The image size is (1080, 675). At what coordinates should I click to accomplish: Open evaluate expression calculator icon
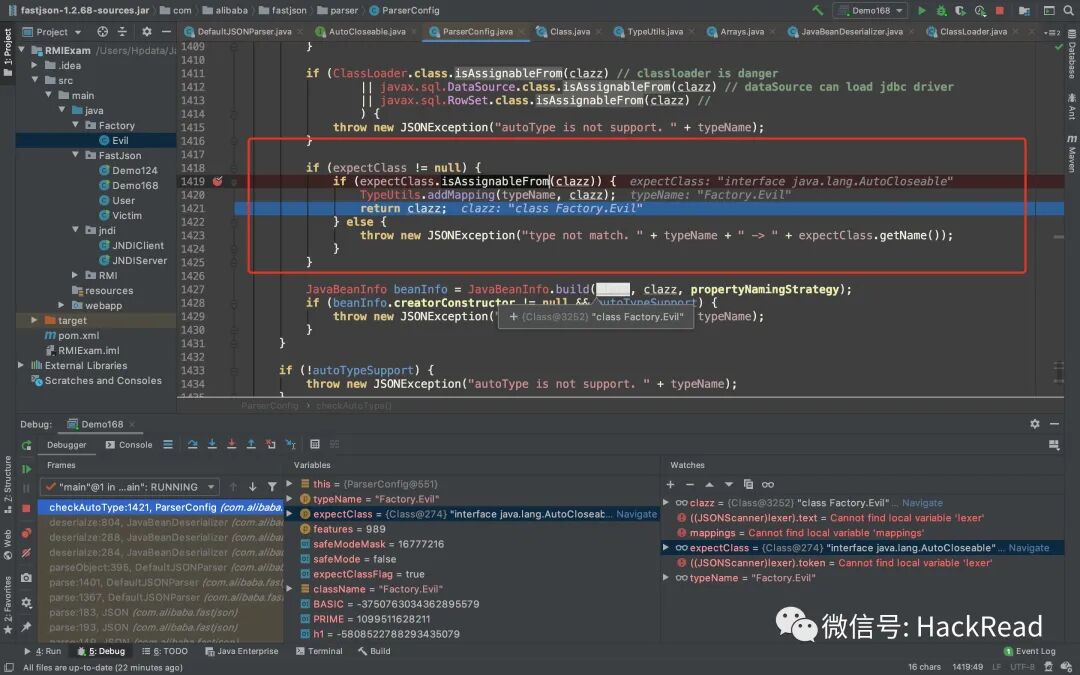click(x=315, y=445)
